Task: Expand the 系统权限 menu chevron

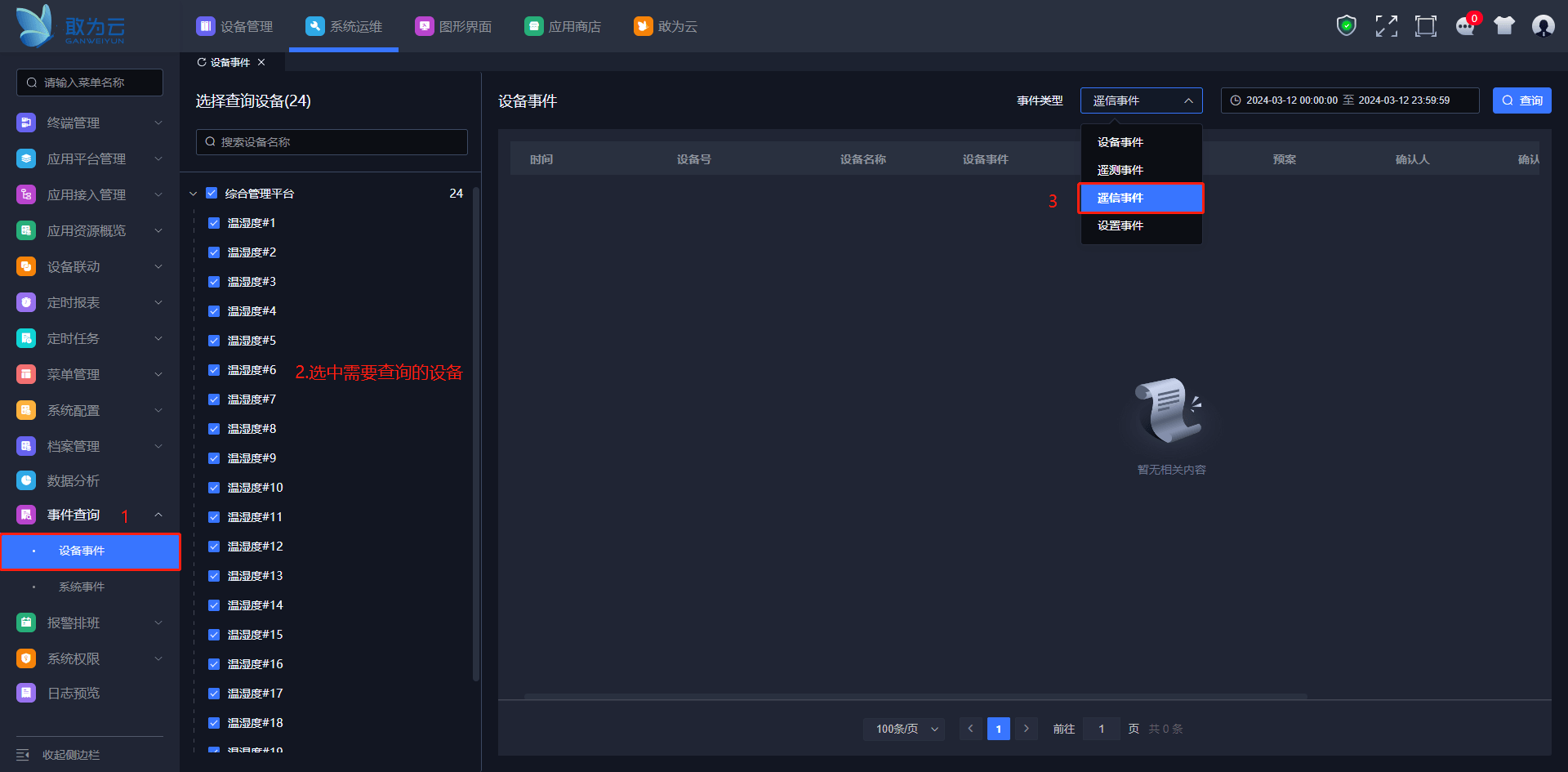Action: point(158,658)
